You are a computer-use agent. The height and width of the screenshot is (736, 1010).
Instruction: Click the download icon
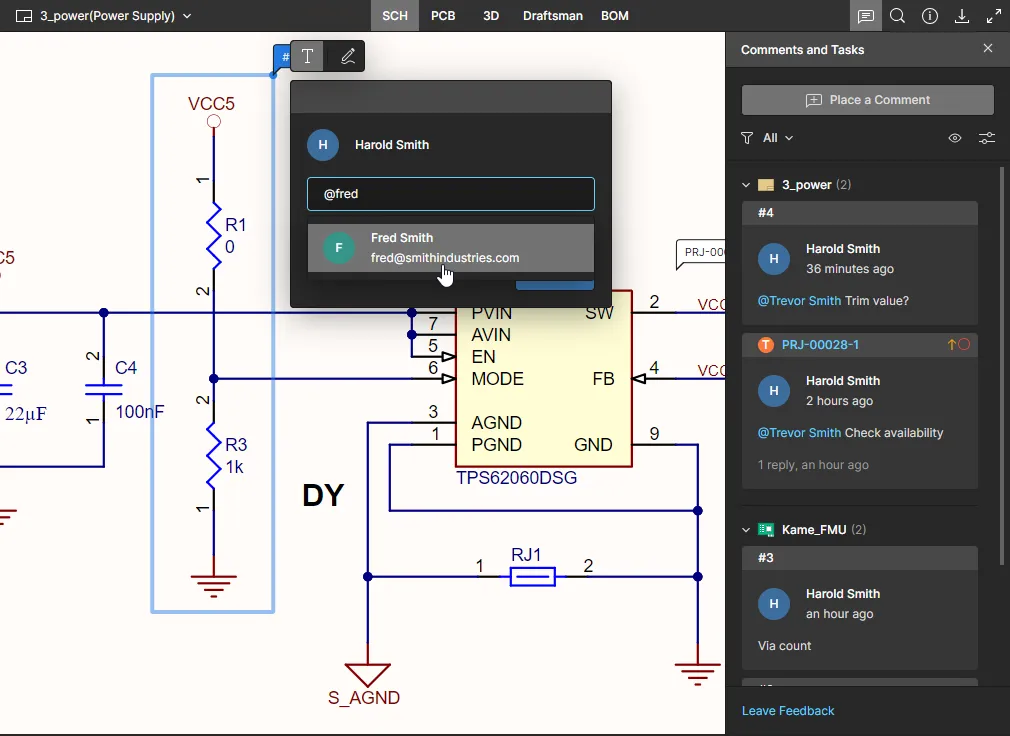[x=962, y=16]
